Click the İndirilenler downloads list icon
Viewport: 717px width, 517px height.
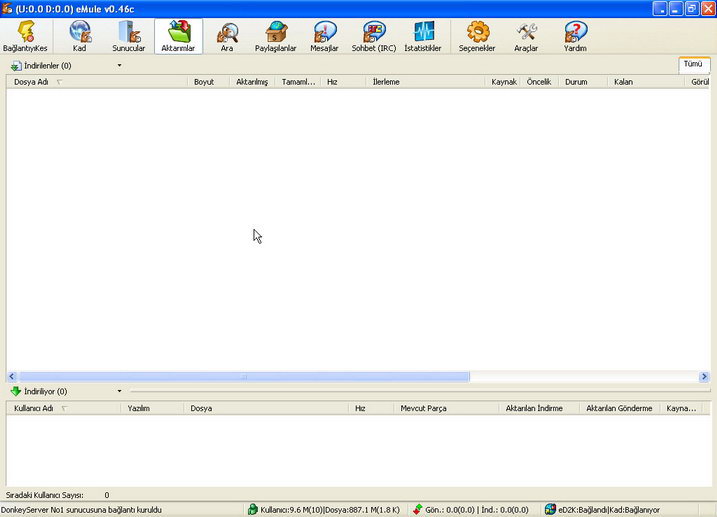16,66
